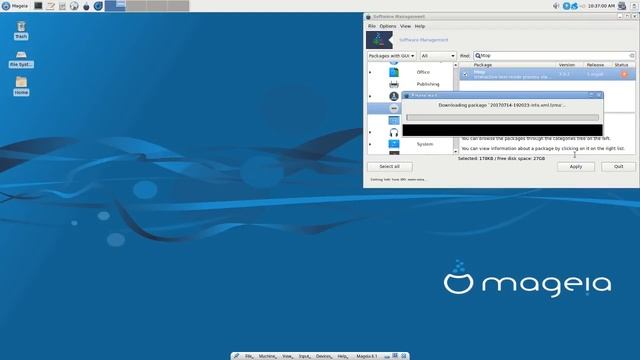Open the File System desktop icon
Screen dimensions: 640x360
(x=21, y=59)
